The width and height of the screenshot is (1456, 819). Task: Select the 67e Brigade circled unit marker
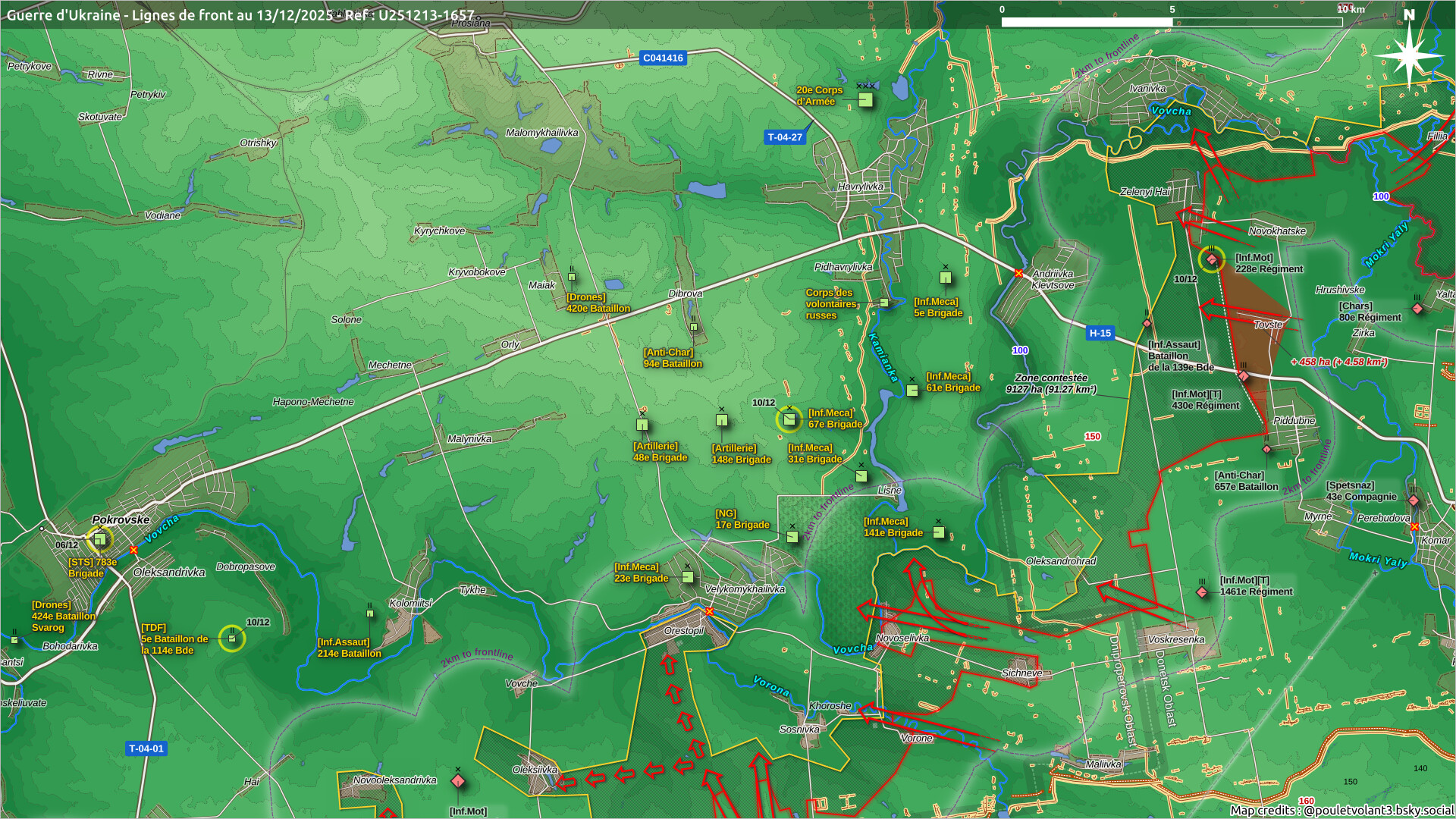789,419
